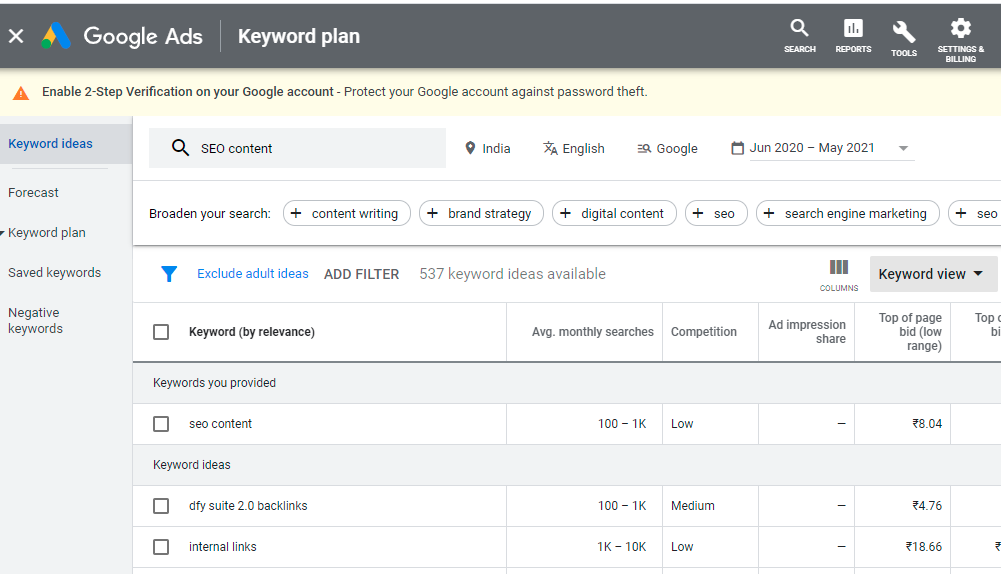
Task: Sort by Competition column header
Action: click(704, 332)
